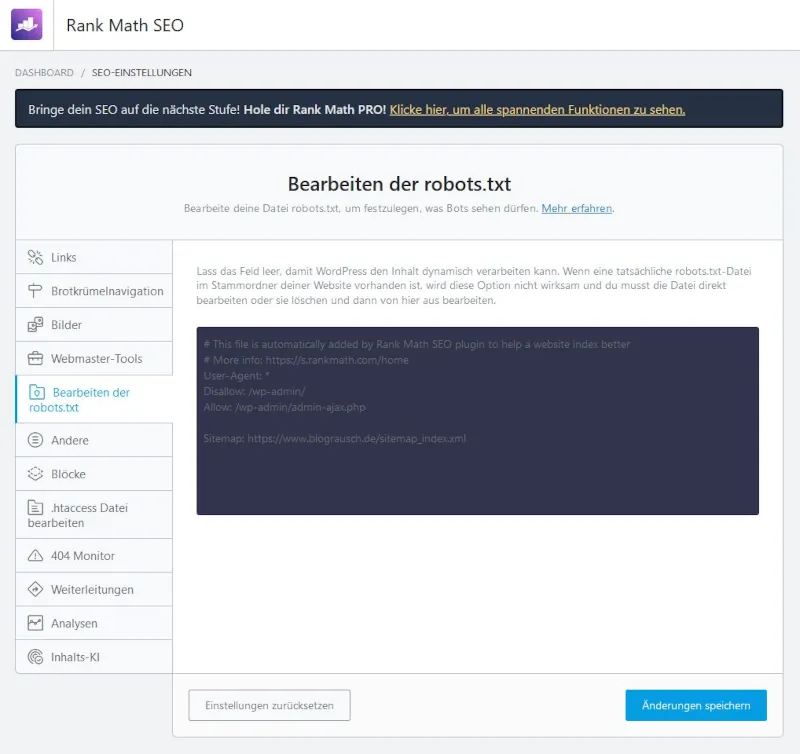
Task: Click the robots.txt folder icon
Action: pyautogui.click(x=37, y=392)
